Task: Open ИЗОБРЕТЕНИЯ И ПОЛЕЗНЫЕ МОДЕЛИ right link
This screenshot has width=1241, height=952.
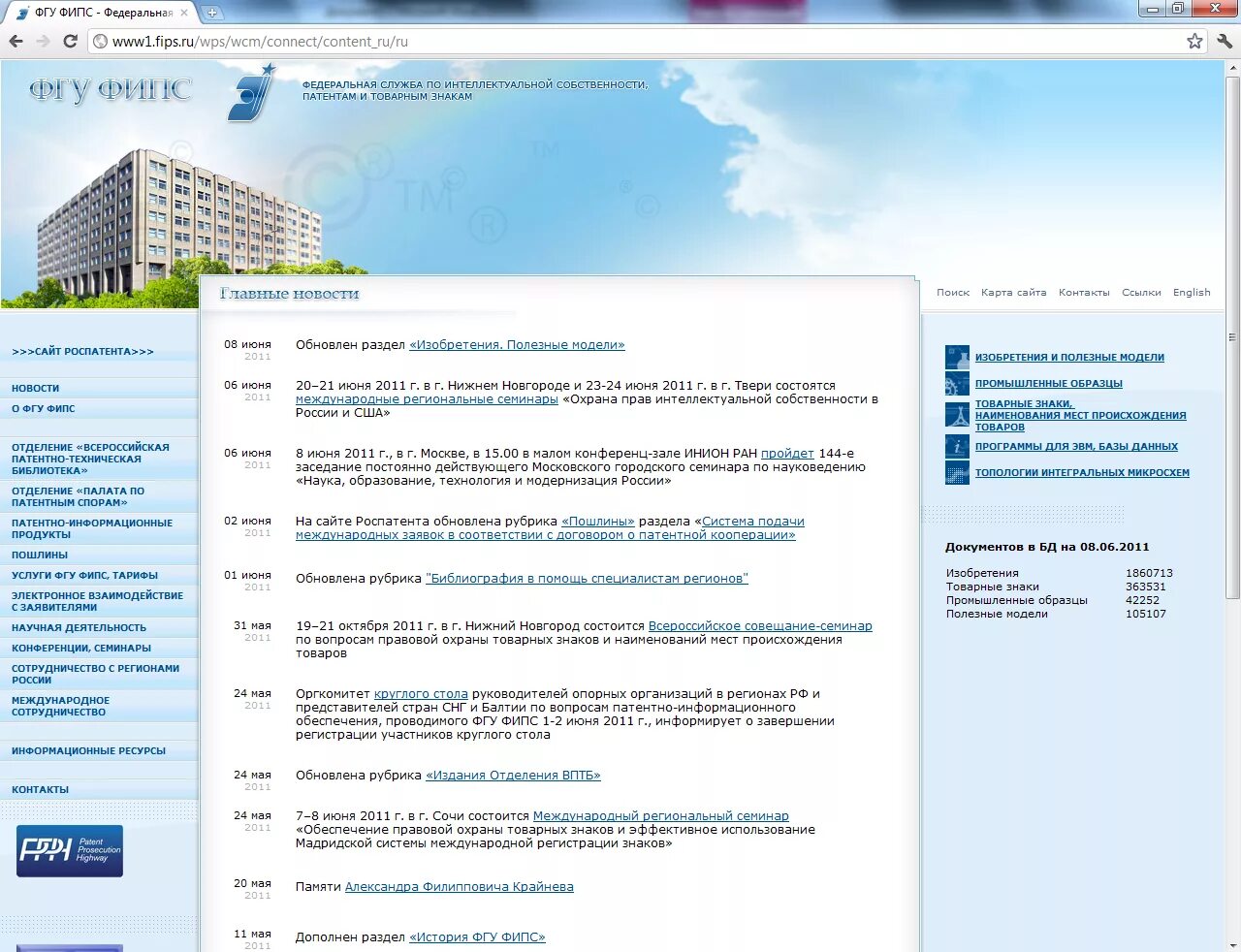Action: tap(1069, 358)
